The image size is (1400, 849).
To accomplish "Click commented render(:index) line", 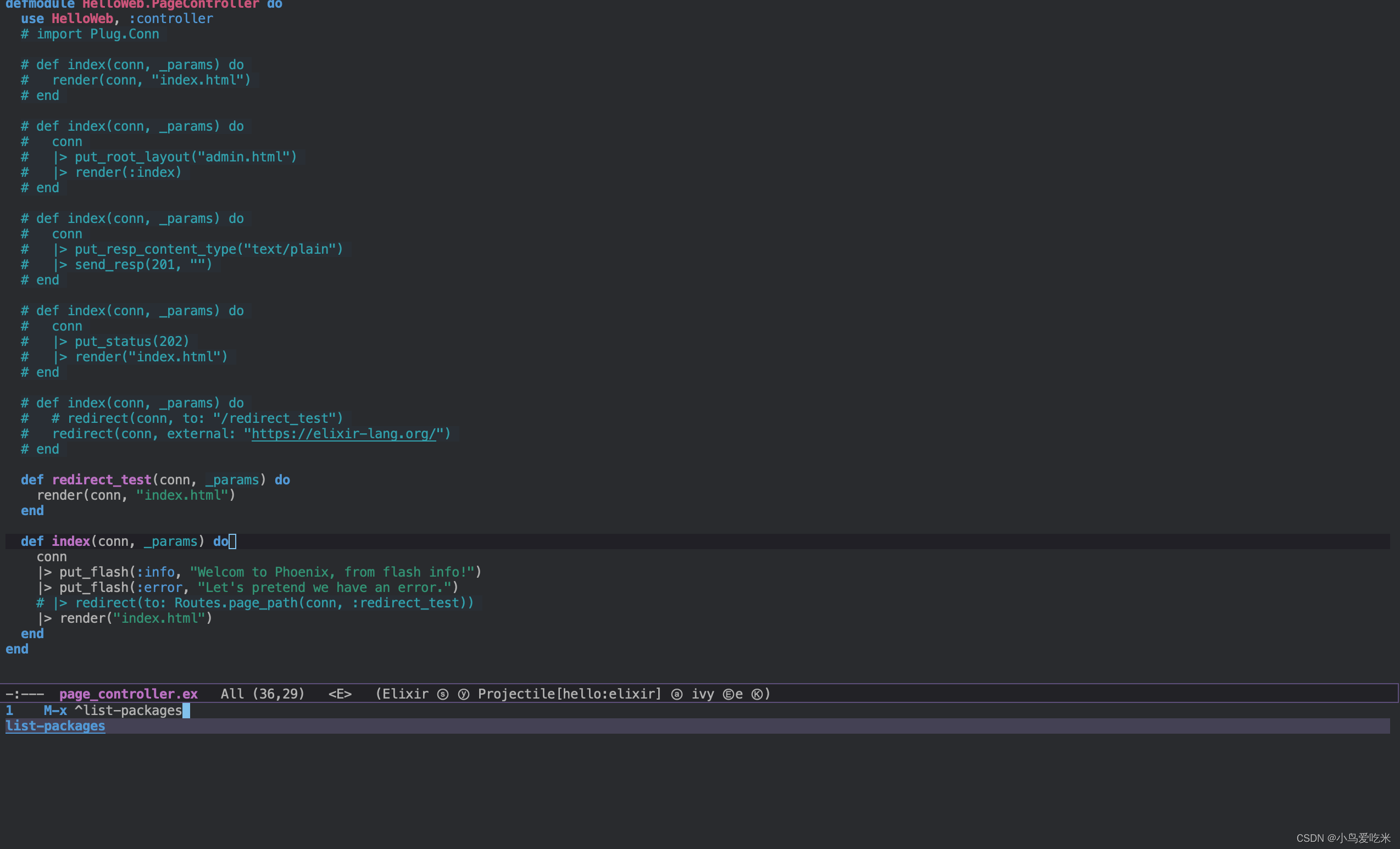I will point(101,172).
